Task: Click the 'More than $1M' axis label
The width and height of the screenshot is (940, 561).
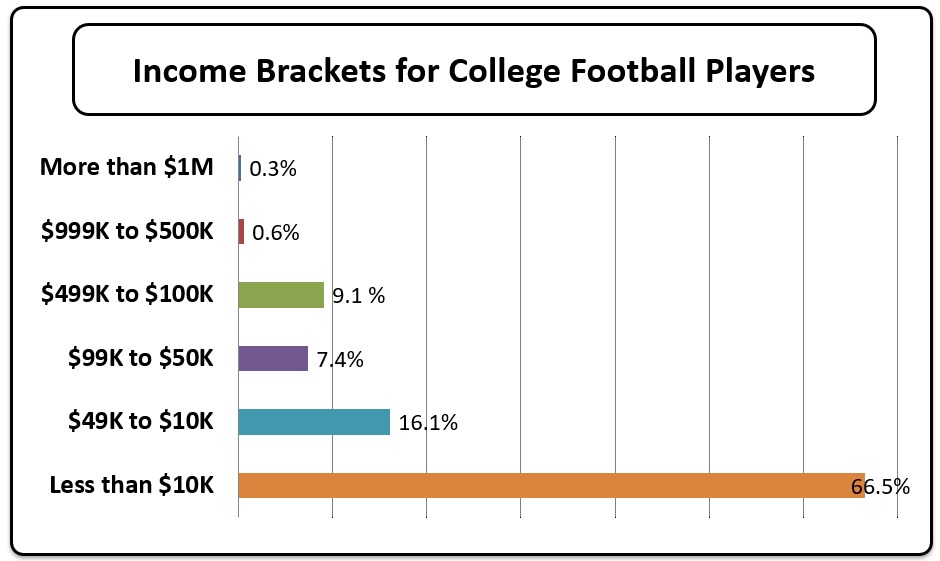Action: 127,167
